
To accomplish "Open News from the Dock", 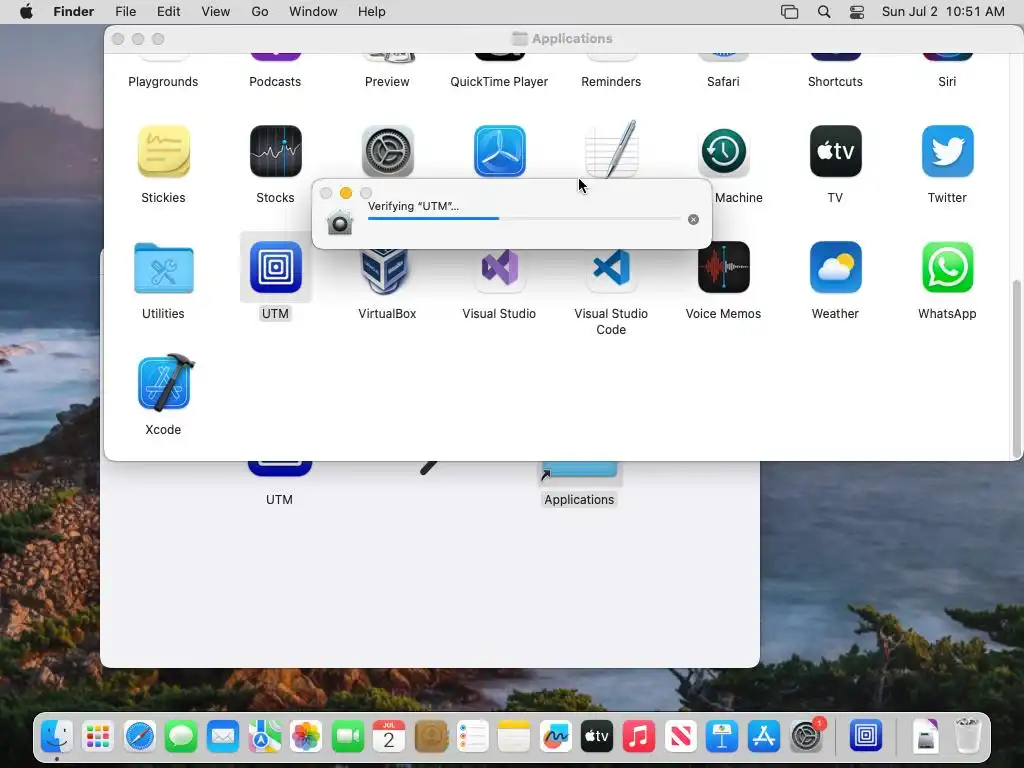I will (x=680, y=737).
